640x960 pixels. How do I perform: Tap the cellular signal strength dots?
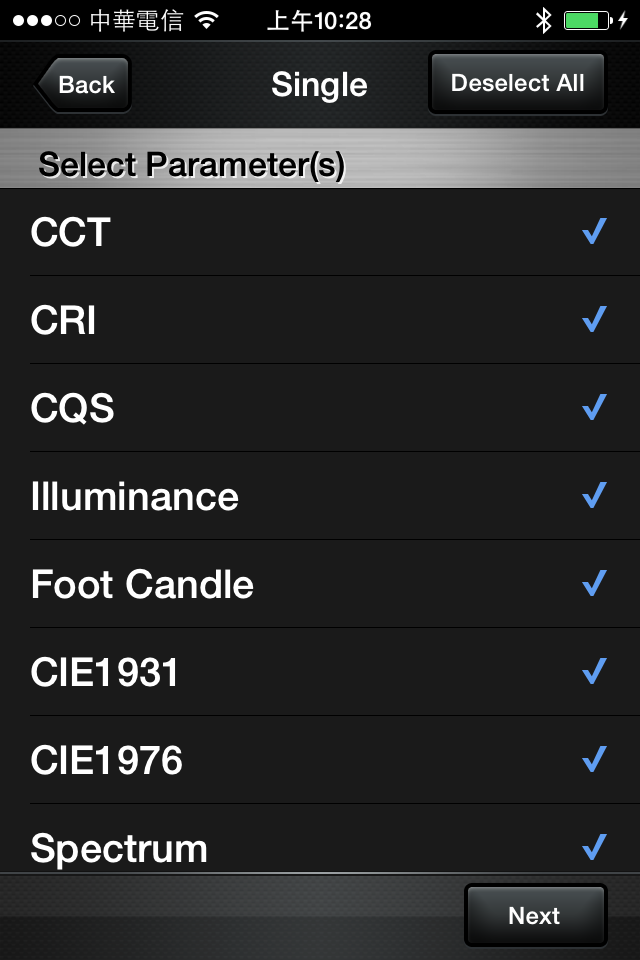coord(47,20)
